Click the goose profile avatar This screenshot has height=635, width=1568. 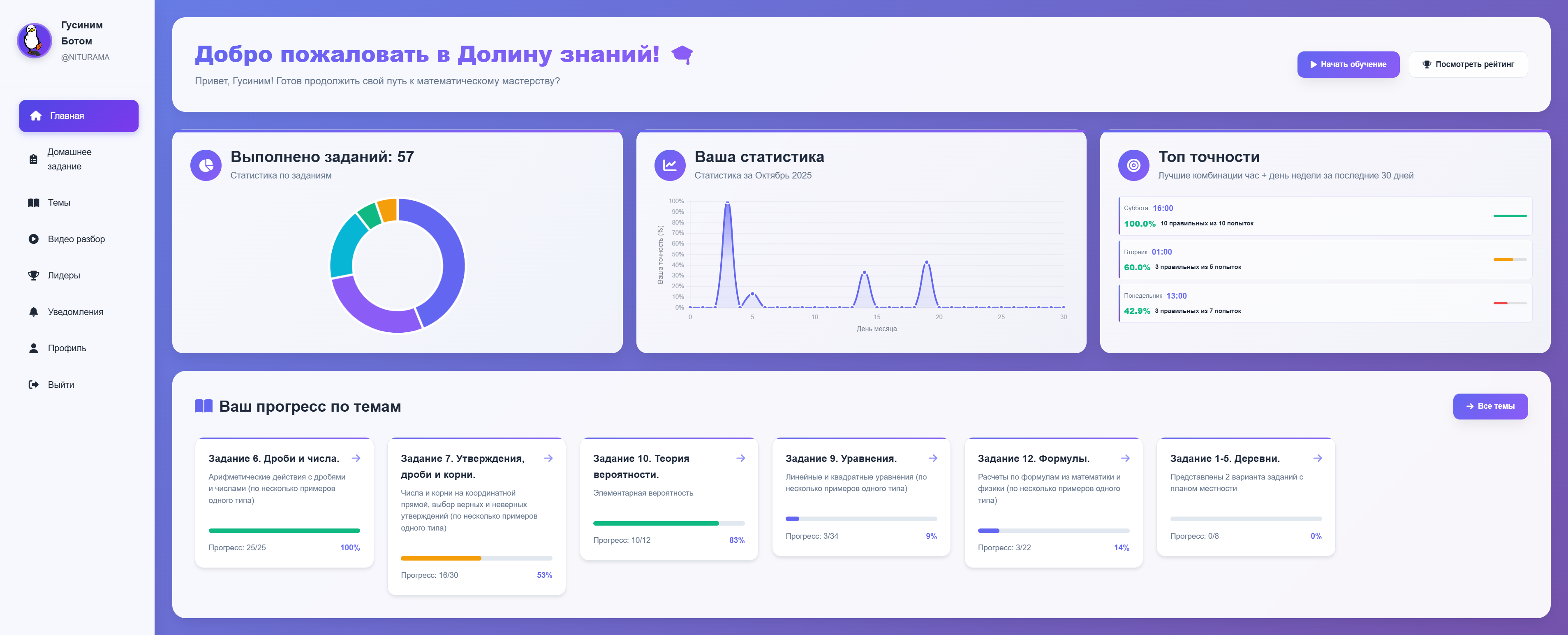[x=34, y=41]
